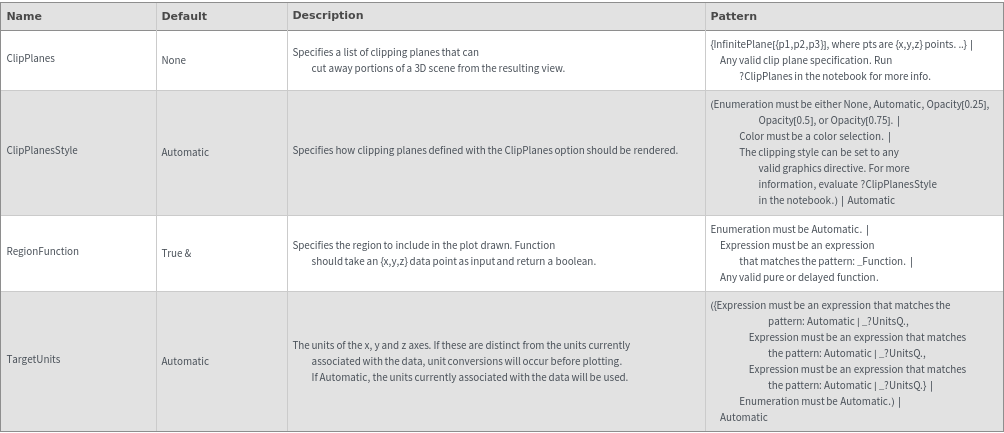
Task: Click the Automatic default for TargetUnits
Action: click(185, 361)
